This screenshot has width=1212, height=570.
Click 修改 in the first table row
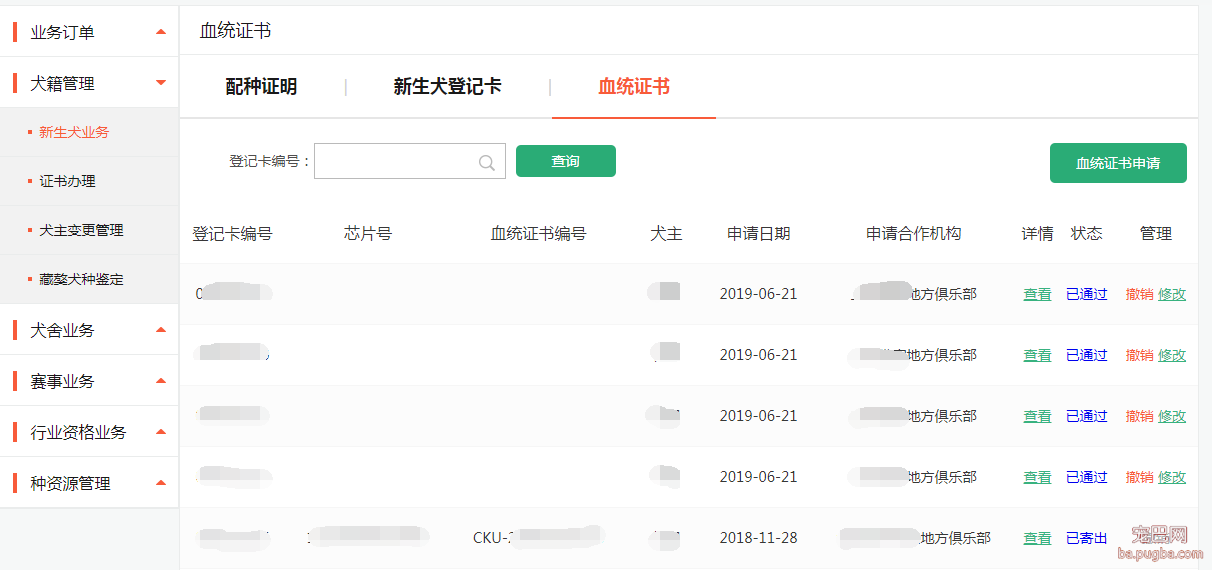click(1172, 294)
